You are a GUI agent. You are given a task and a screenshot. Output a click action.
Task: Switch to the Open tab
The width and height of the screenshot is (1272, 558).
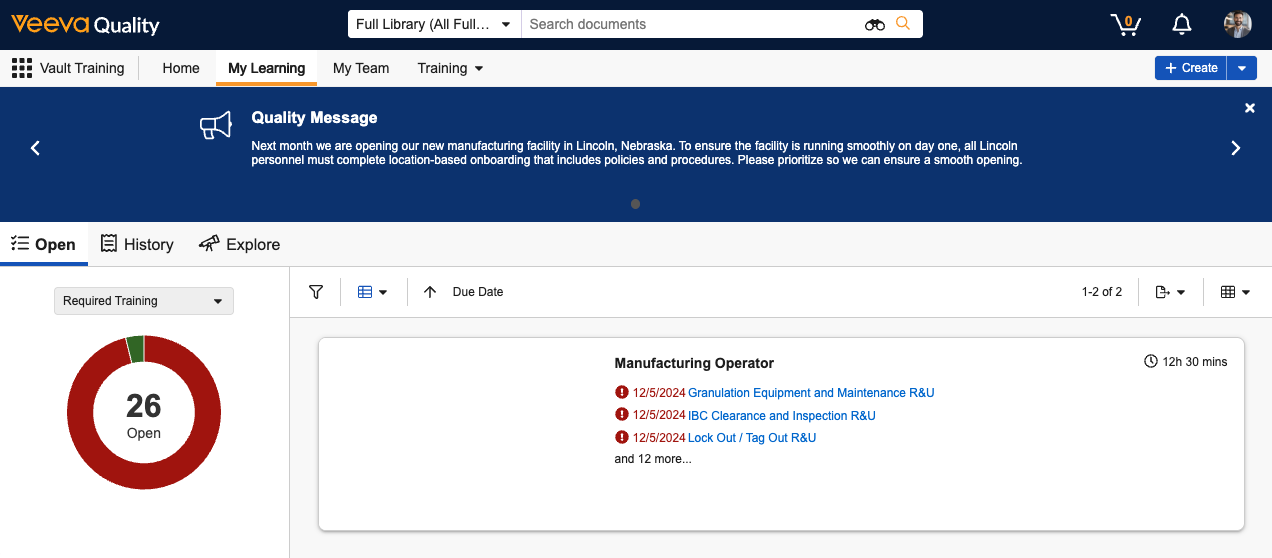point(44,244)
